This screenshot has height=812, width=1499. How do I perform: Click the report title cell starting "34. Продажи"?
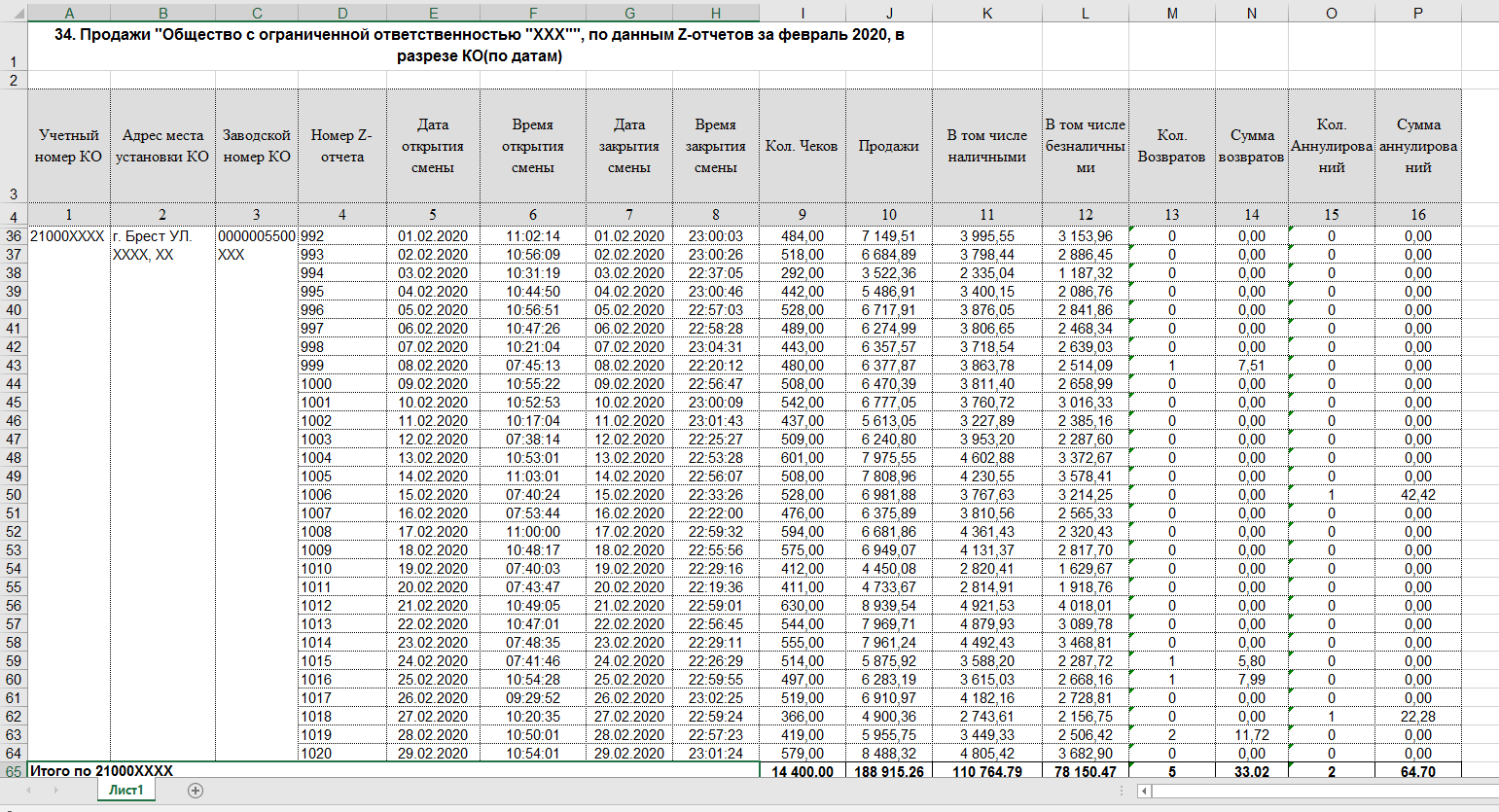click(481, 46)
